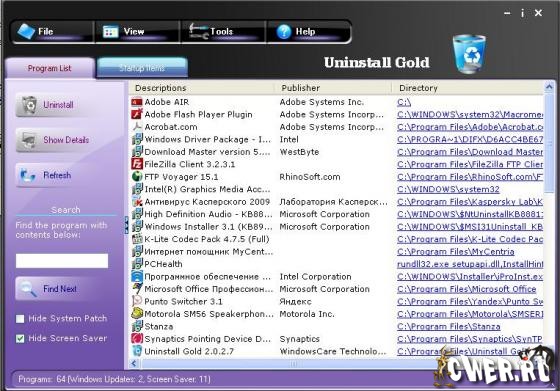Image resolution: width=560 pixels, height=391 pixels.
Task: Open the Kaspersky Lab directory link
Action: point(470,202)
